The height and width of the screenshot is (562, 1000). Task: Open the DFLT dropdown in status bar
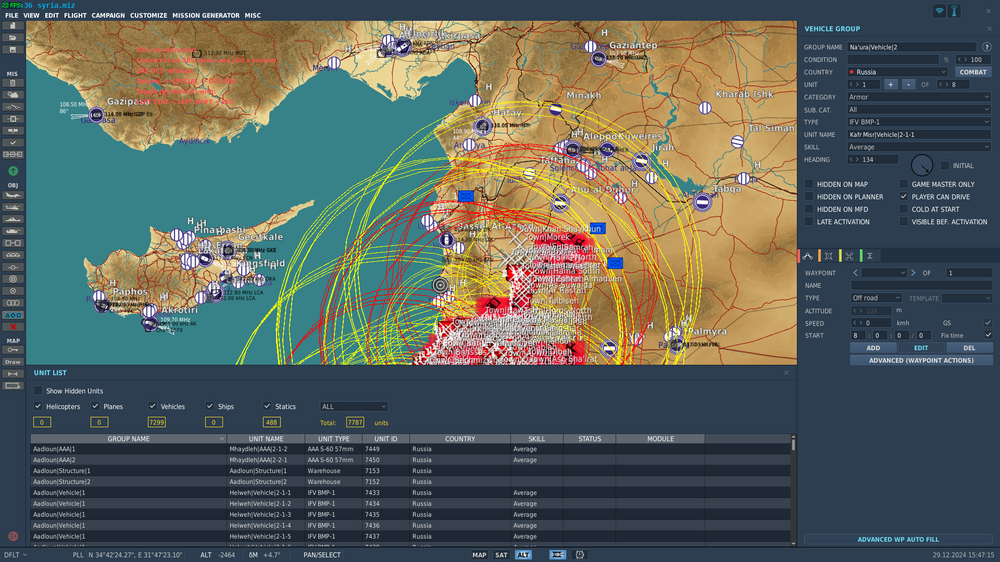tap(16, 555)
